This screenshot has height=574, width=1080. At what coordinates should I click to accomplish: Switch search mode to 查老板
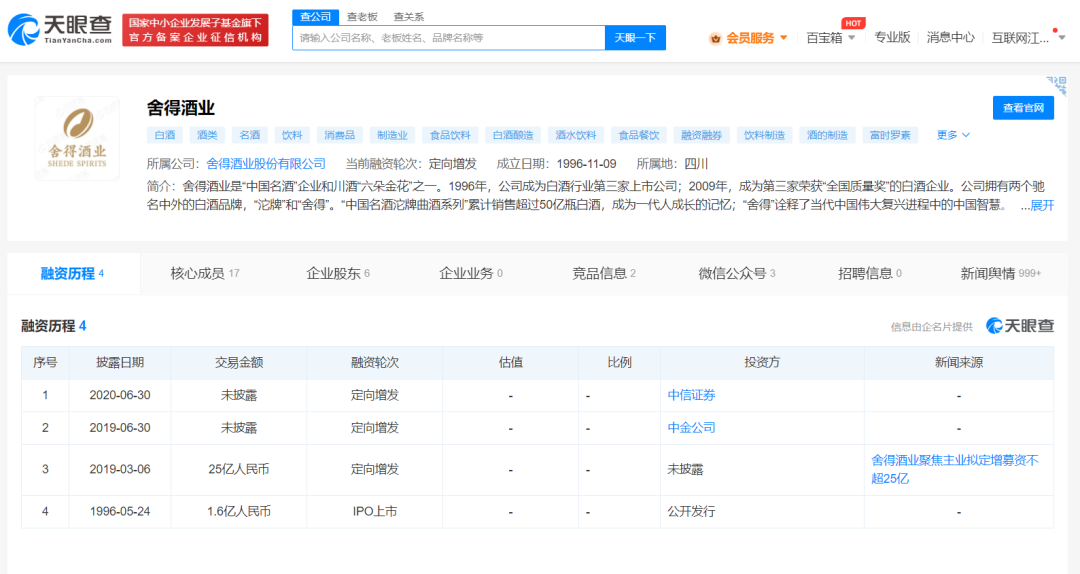click(363, 16)
